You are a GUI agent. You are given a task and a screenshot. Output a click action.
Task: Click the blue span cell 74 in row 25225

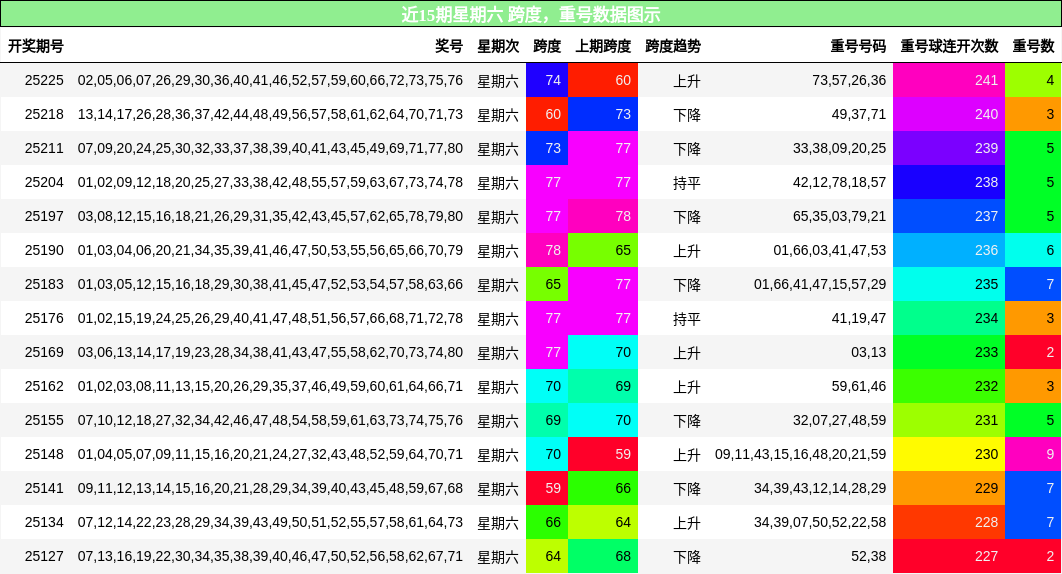click(x=547, y=81)
